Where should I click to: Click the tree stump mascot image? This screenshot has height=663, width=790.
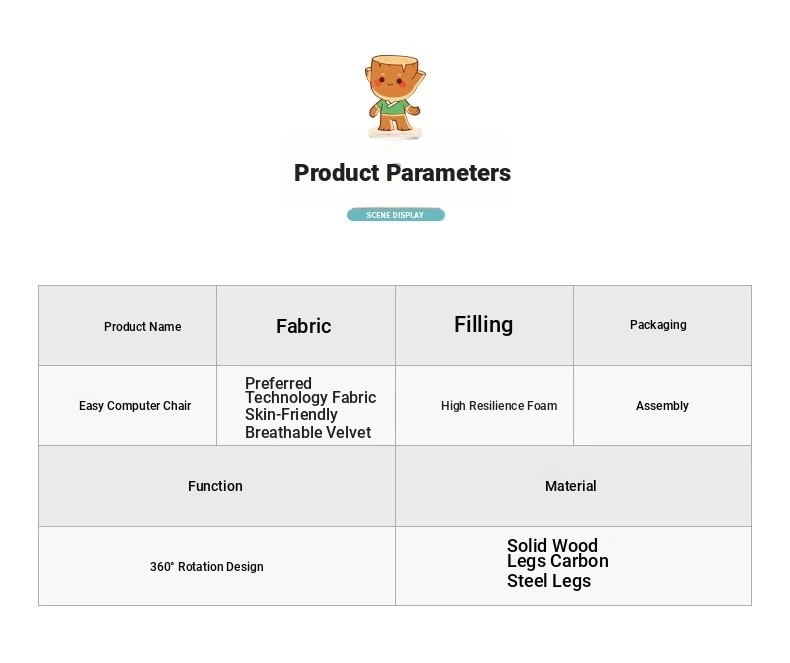click(x=394, y=97)
